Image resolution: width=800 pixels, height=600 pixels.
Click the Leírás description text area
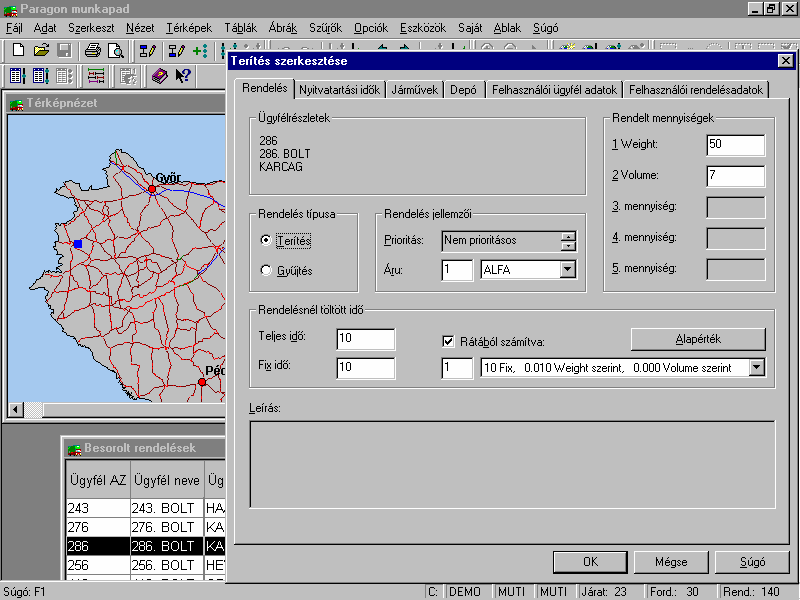(512, 464)
